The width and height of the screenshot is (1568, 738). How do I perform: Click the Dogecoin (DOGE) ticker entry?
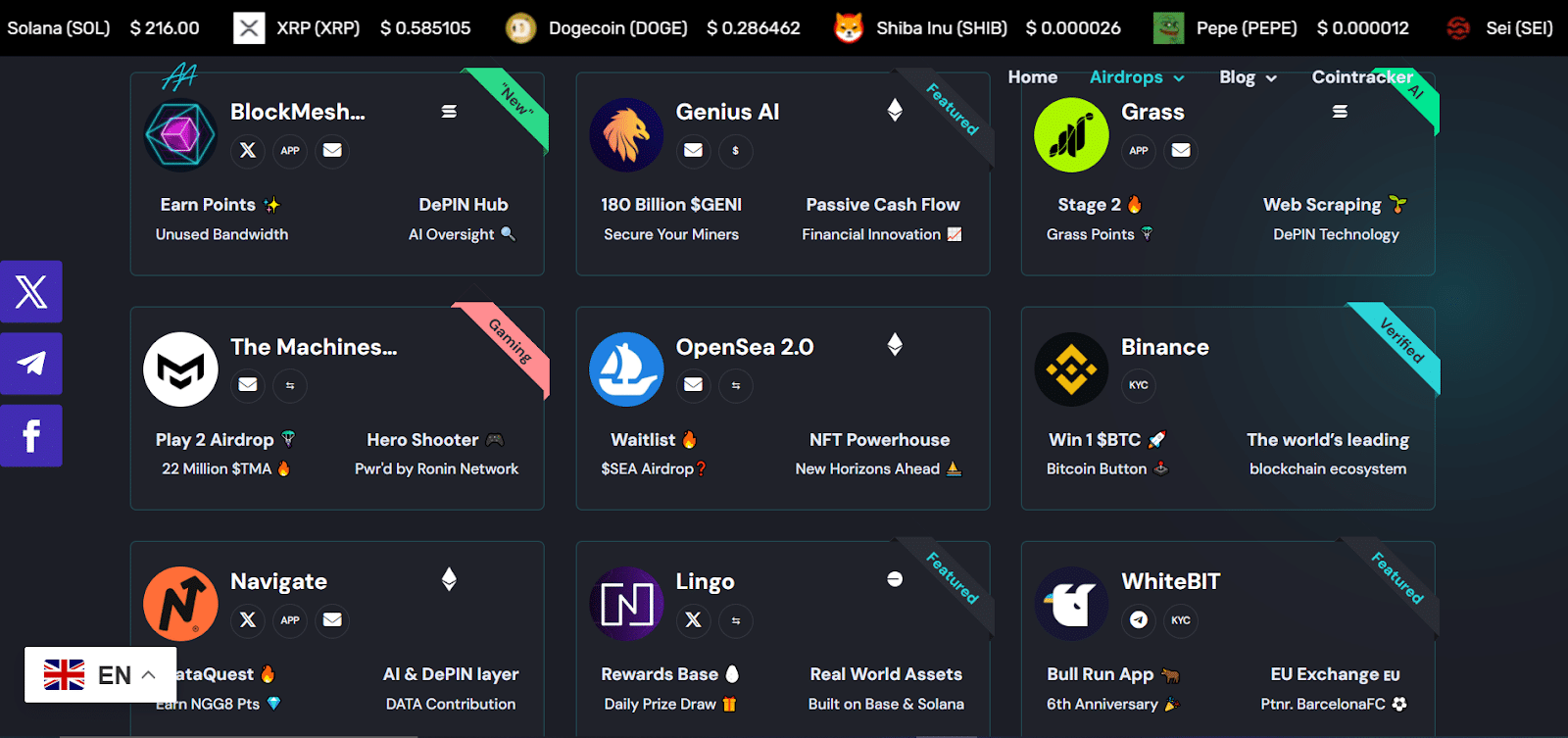[653, 28]
